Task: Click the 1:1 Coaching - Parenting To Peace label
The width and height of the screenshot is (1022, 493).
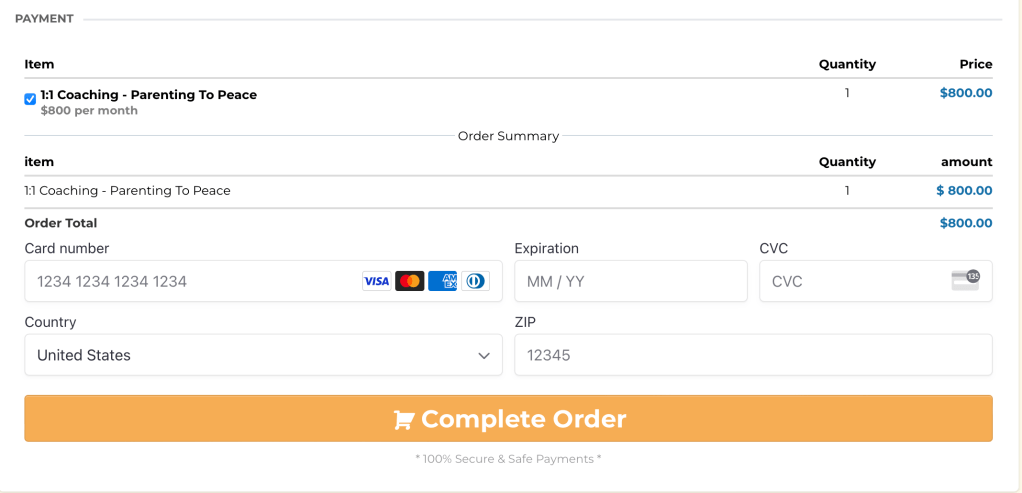Action: [149, 95]
